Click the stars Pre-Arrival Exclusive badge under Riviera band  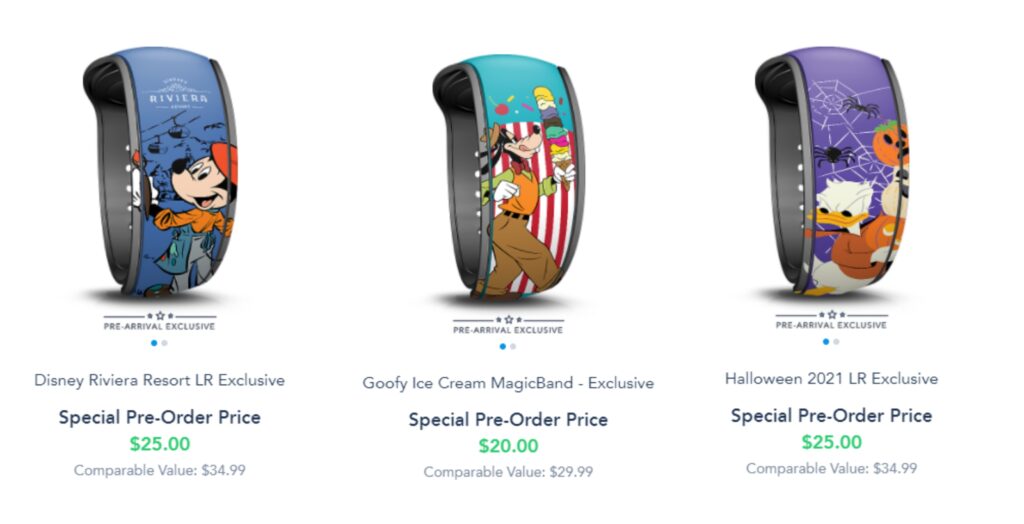tap(160, 321)
